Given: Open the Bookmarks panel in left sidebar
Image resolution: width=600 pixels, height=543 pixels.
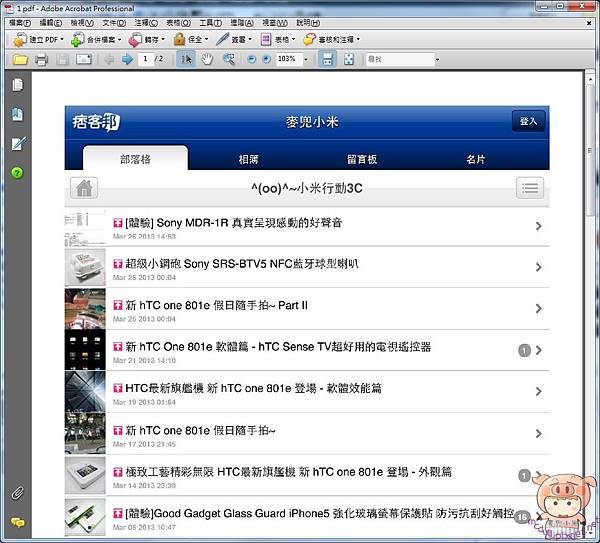Looking at the screenshot, I should tap(17, 114).
